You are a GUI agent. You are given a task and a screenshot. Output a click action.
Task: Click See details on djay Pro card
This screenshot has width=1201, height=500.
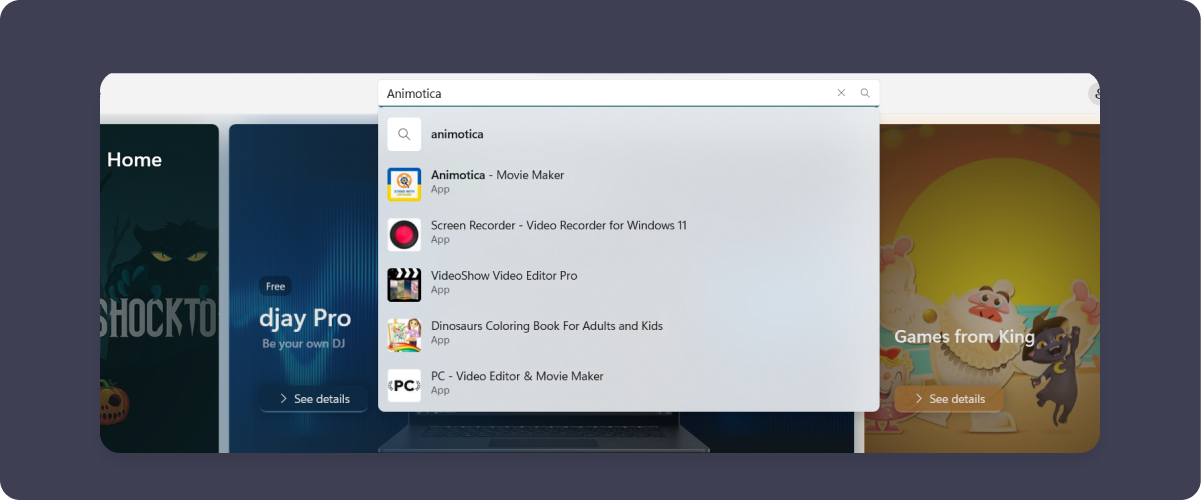(x=314, y=399)
